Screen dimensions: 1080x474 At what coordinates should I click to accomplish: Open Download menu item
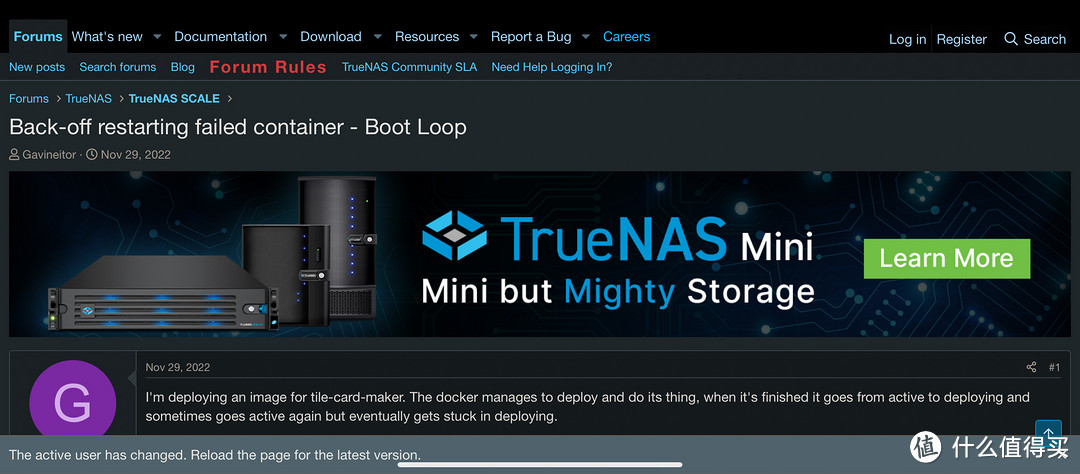331,37
